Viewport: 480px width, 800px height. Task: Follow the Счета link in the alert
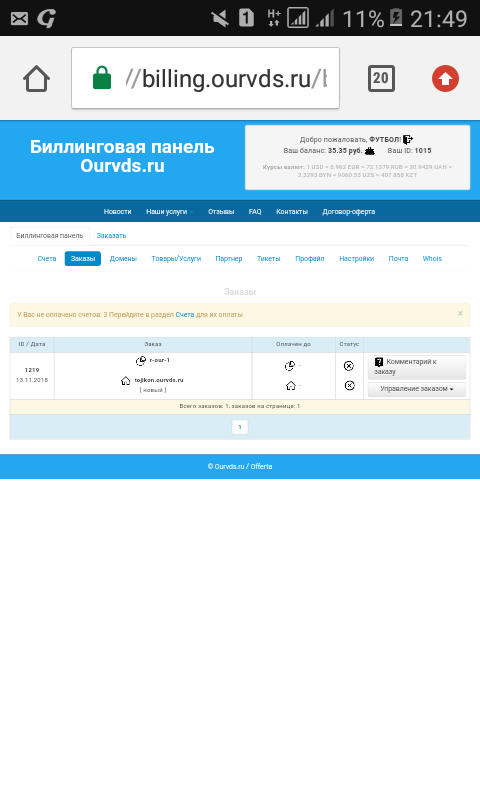[x=185, y=315]
